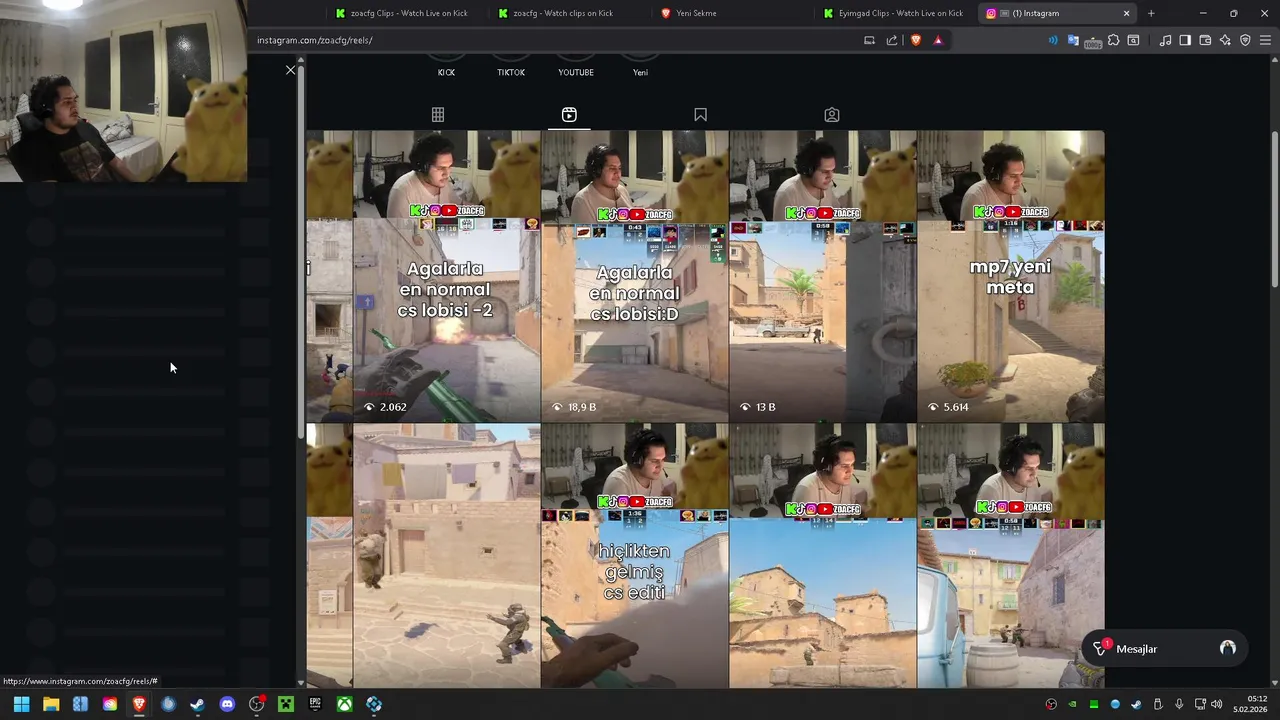Image resolution: width=1280 pixels, height=720 pixels.
Task: Open Brave Rewards triangle icon
Action: coord(938,40)
